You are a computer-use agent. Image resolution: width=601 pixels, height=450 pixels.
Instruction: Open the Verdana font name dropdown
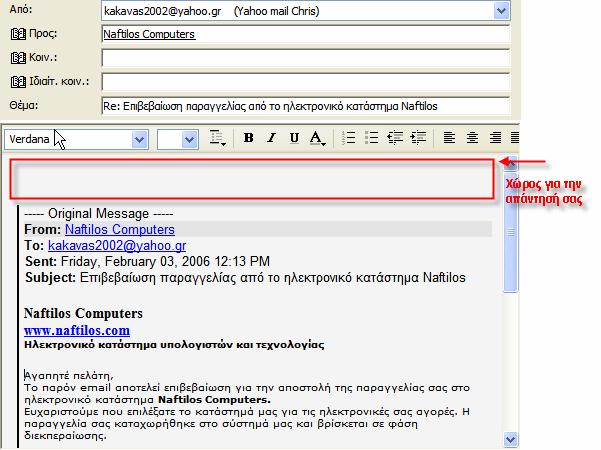point(140,139)
